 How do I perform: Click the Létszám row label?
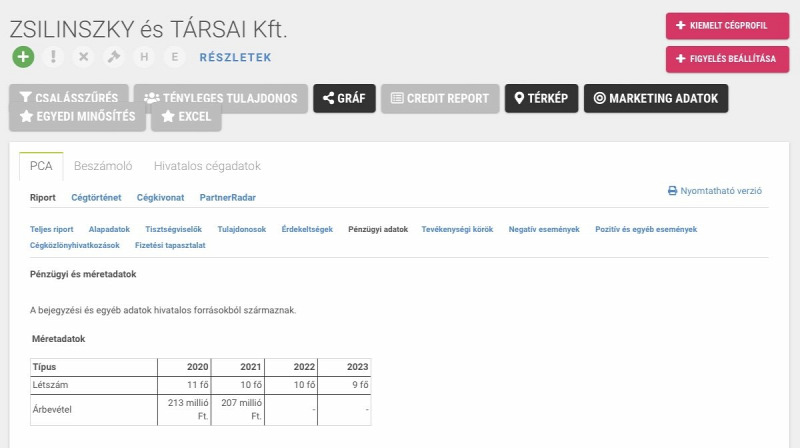(94, 385)
